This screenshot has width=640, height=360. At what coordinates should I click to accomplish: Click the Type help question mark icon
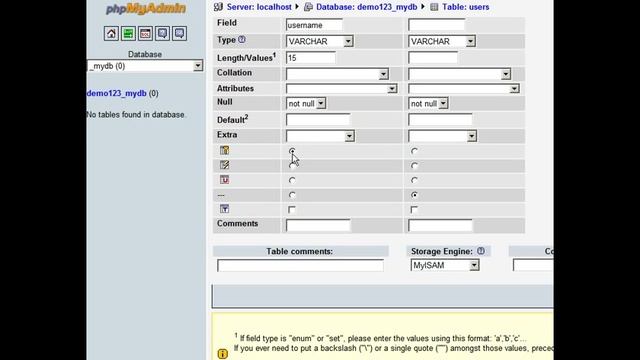tap(242, 40)
